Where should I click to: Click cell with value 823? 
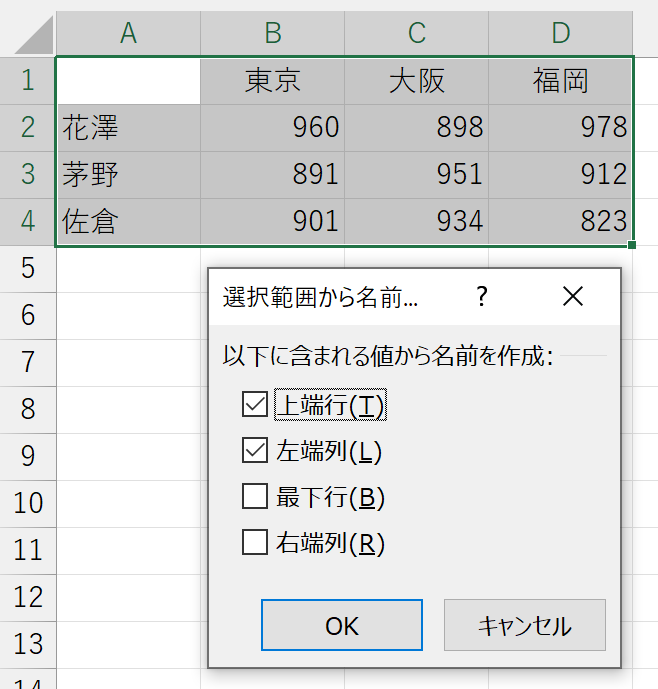click(x=560, y=221)
